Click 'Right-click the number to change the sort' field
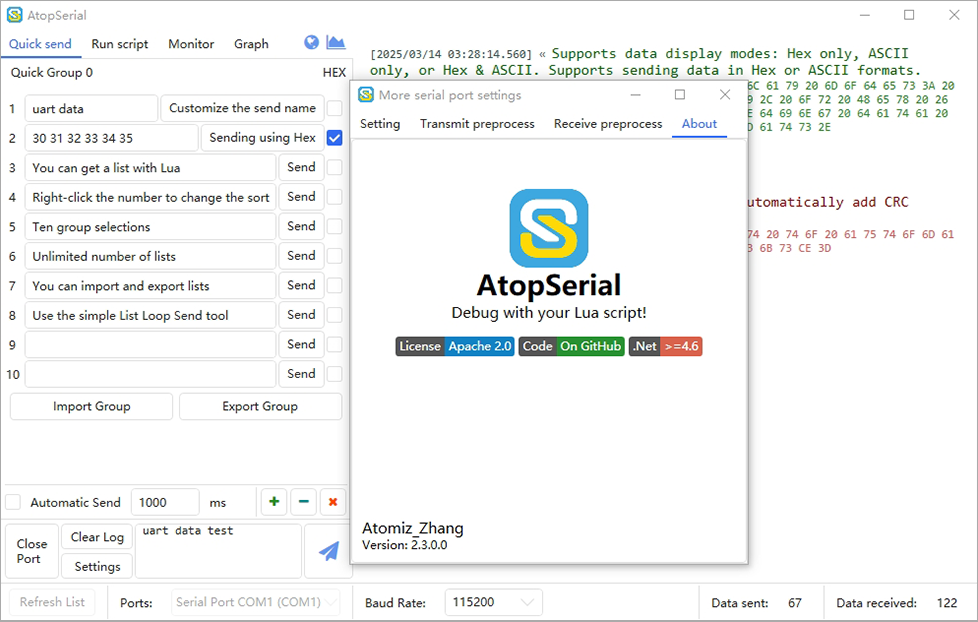Screen dimensions: 978x622 click(x=150, y=197)
